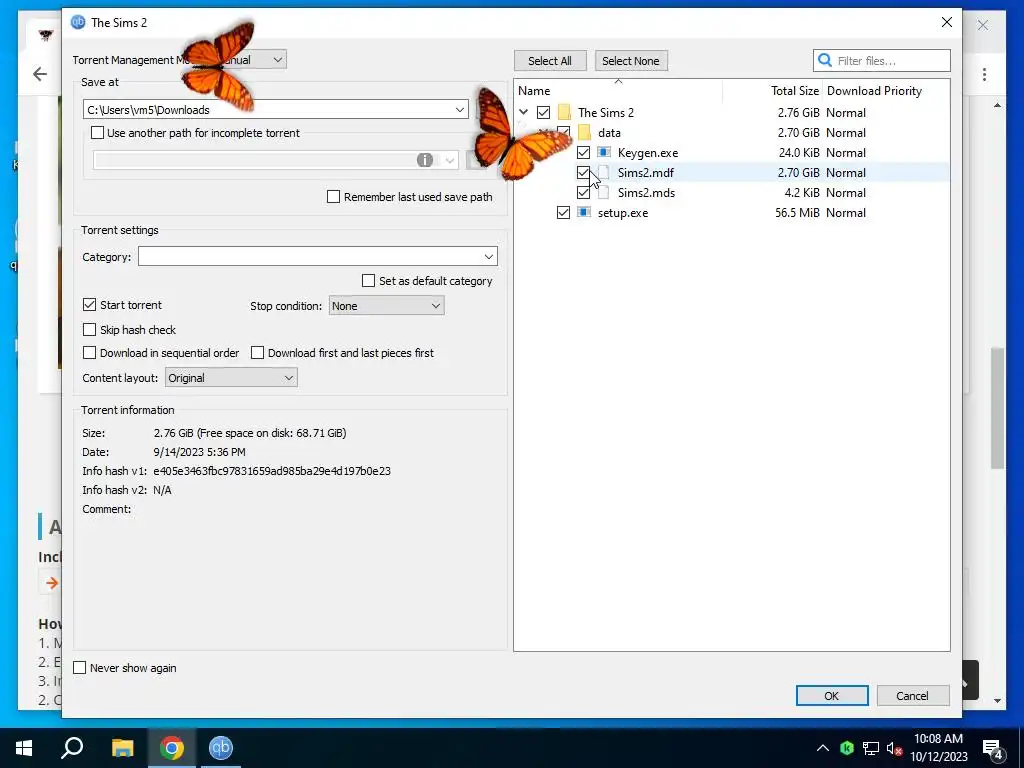Open taskbar search magnifier
Viewport: 1024px width, 768px height.
[72, 748]
